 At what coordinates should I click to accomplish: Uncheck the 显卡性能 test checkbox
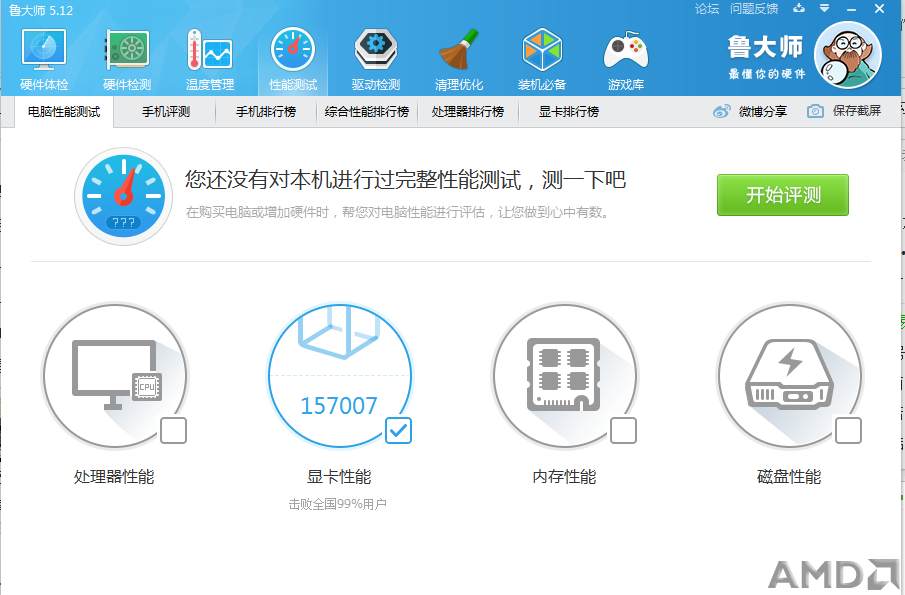click(x=398, y=431)
